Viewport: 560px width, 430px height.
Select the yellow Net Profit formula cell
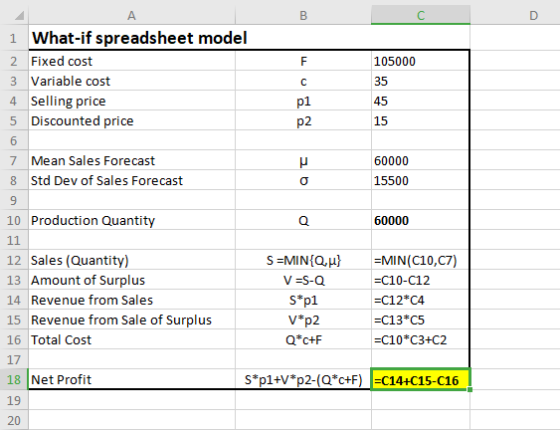coord(420,379)
